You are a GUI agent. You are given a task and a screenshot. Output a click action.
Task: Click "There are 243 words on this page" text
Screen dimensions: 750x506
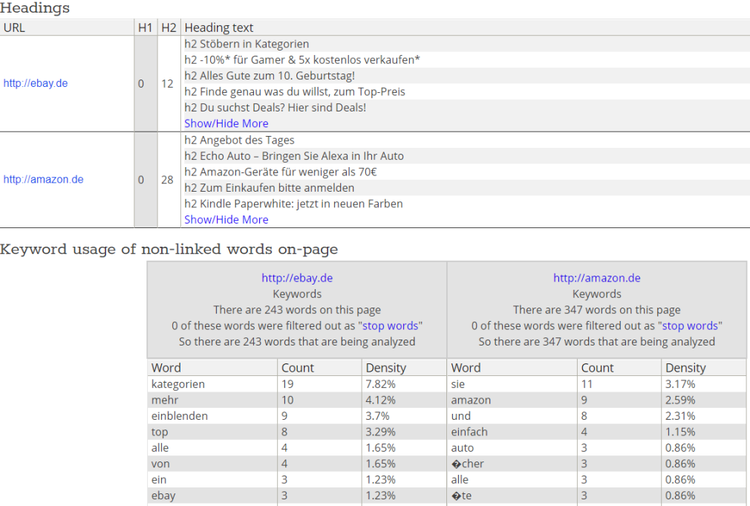tap(297, 310)
